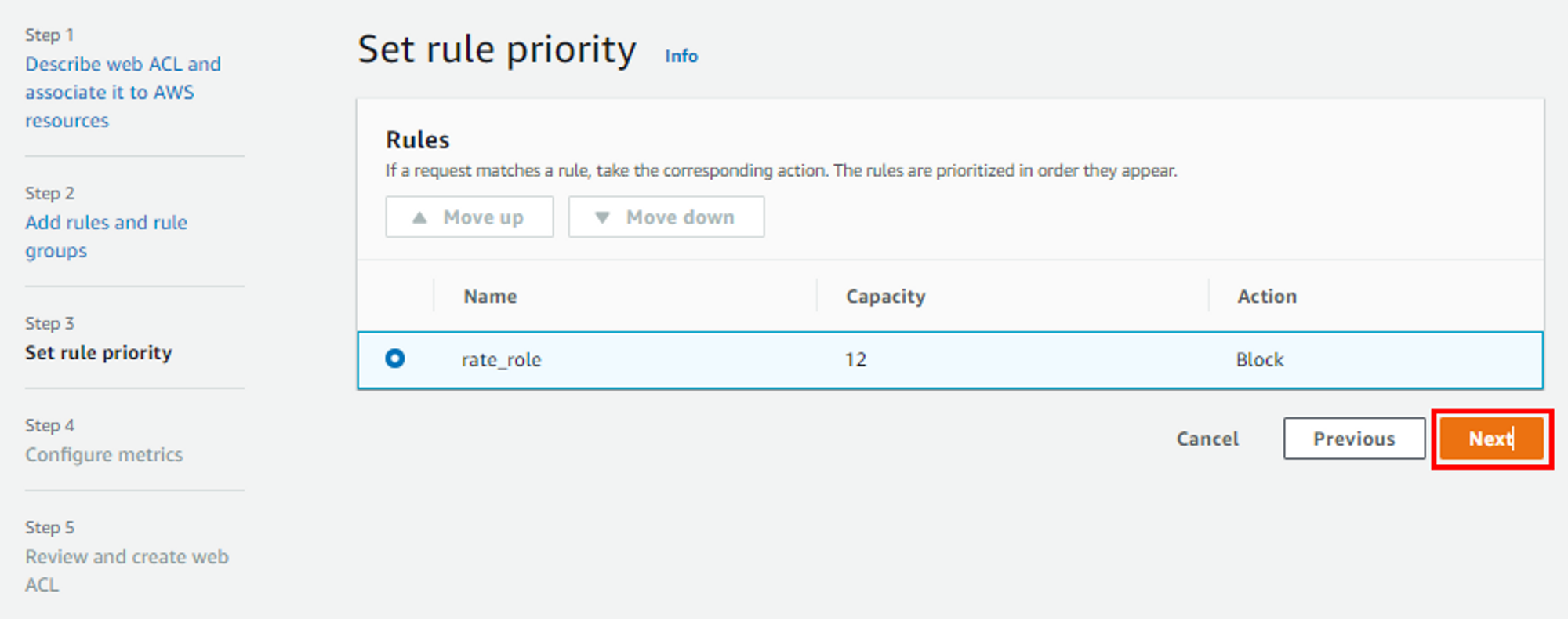
Task: Click the rate_role rule name
Action: (501, 359)
